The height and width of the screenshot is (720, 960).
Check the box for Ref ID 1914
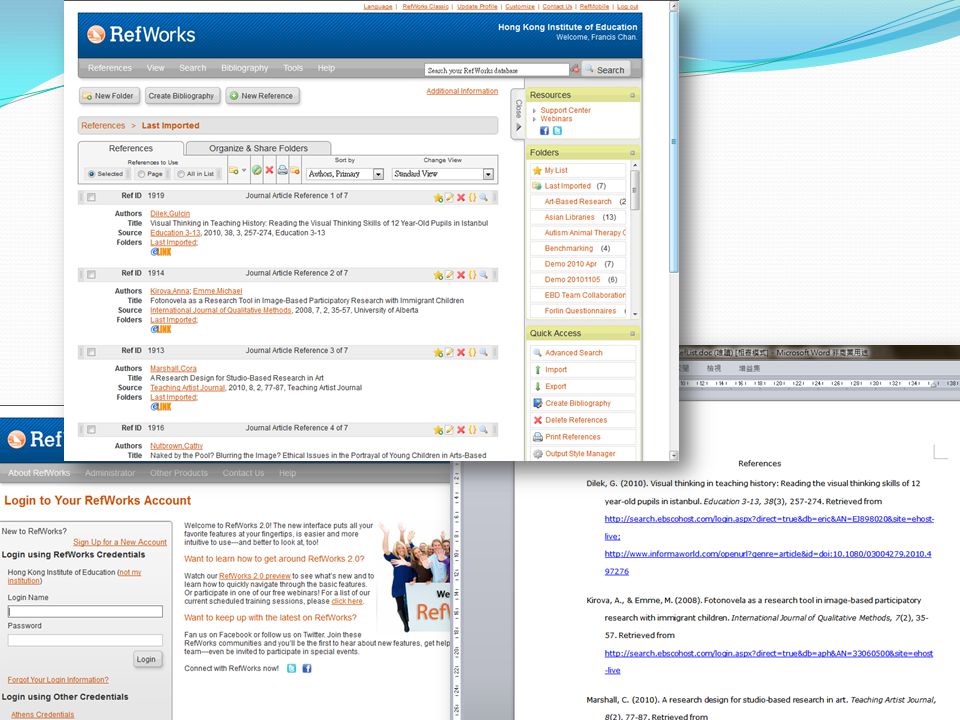(91, 275)
